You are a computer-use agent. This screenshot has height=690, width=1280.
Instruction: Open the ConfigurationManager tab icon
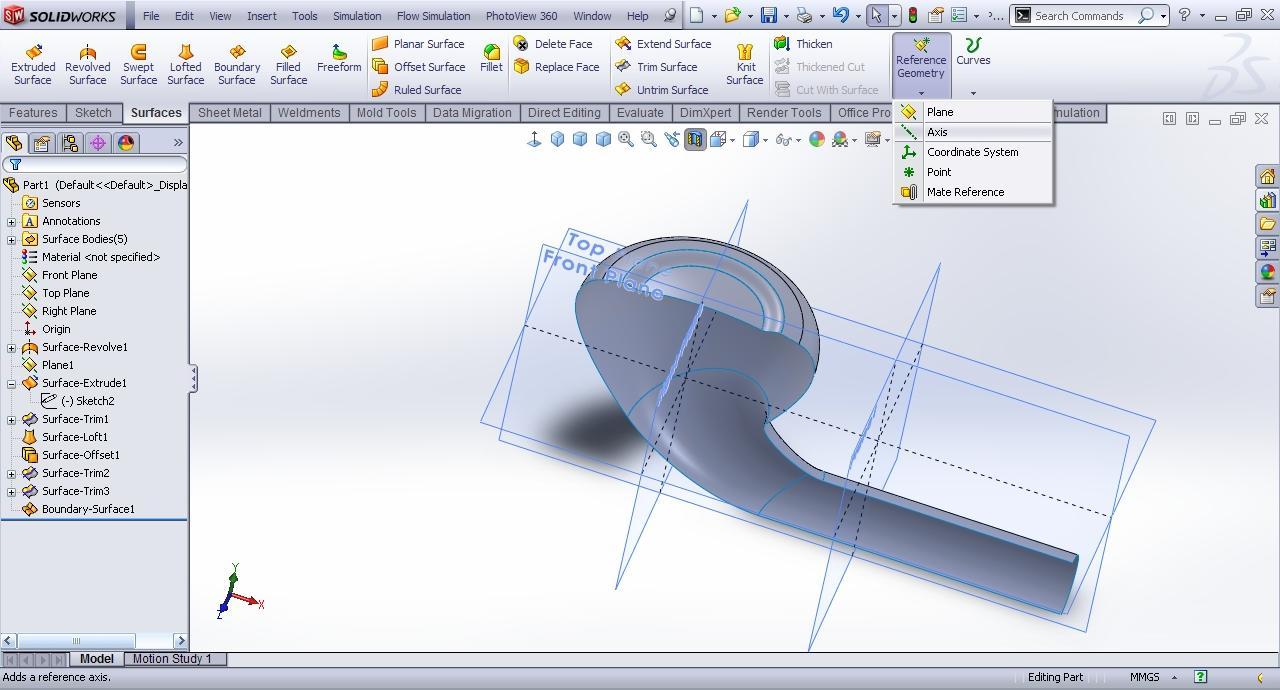point(70,143)
